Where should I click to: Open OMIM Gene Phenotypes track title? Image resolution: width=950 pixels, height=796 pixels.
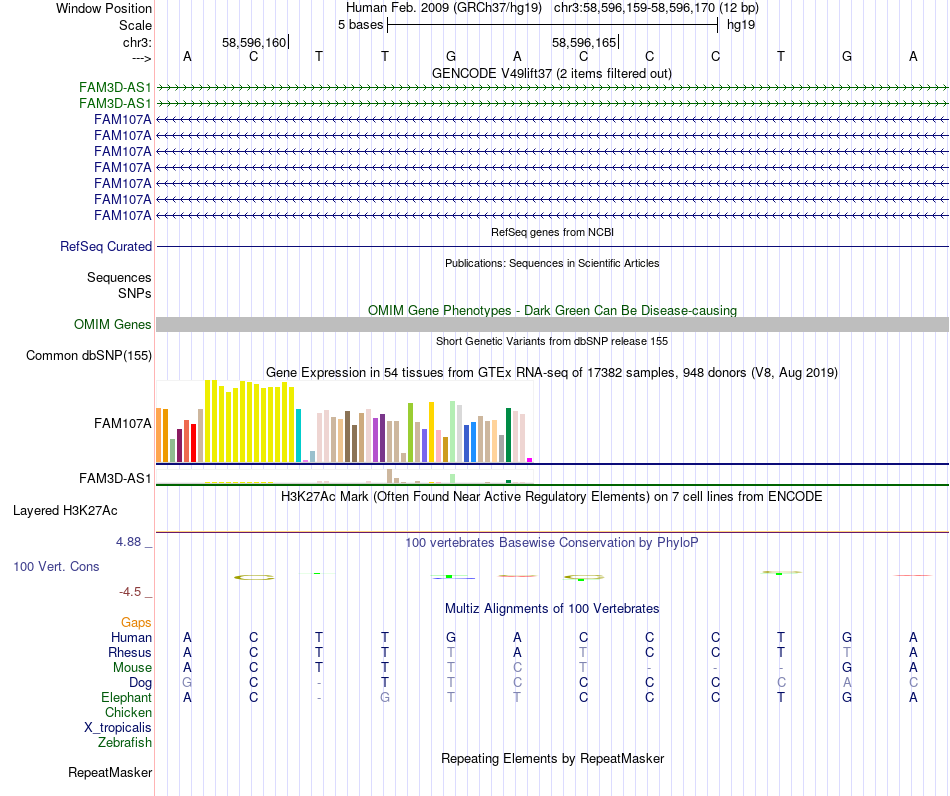(x=552, y=310)
